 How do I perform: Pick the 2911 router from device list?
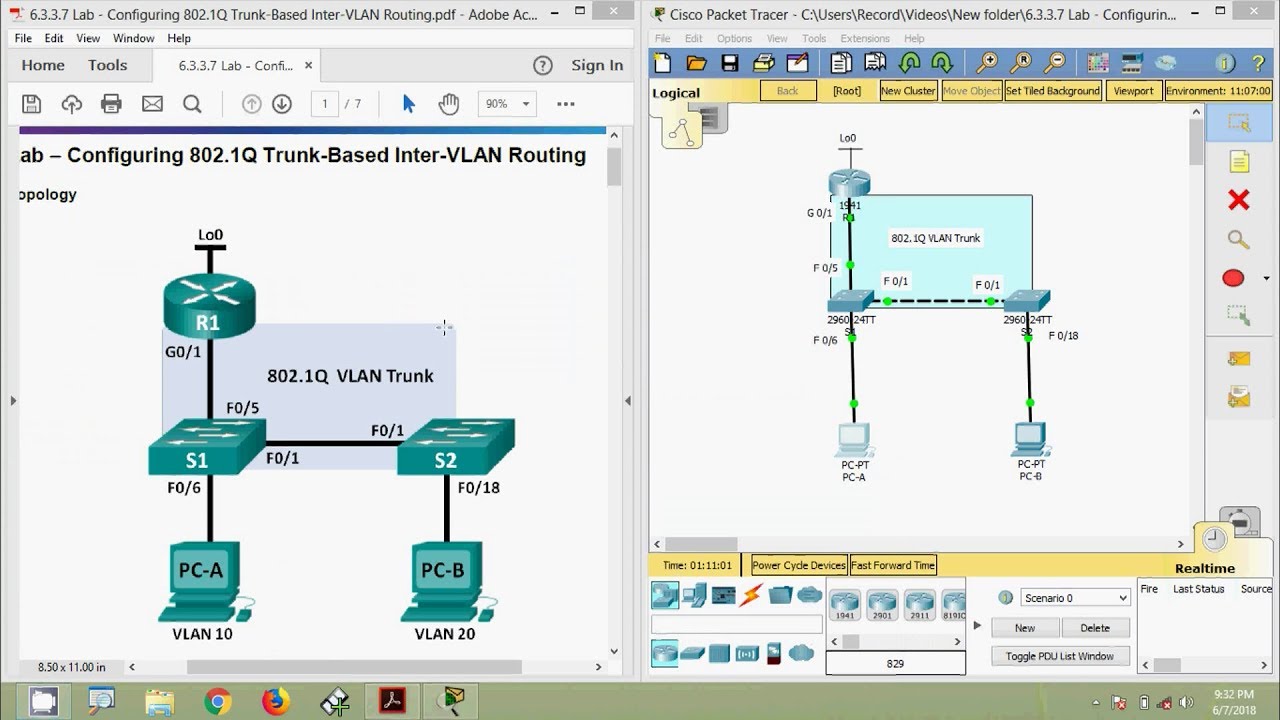click(918, 605)
